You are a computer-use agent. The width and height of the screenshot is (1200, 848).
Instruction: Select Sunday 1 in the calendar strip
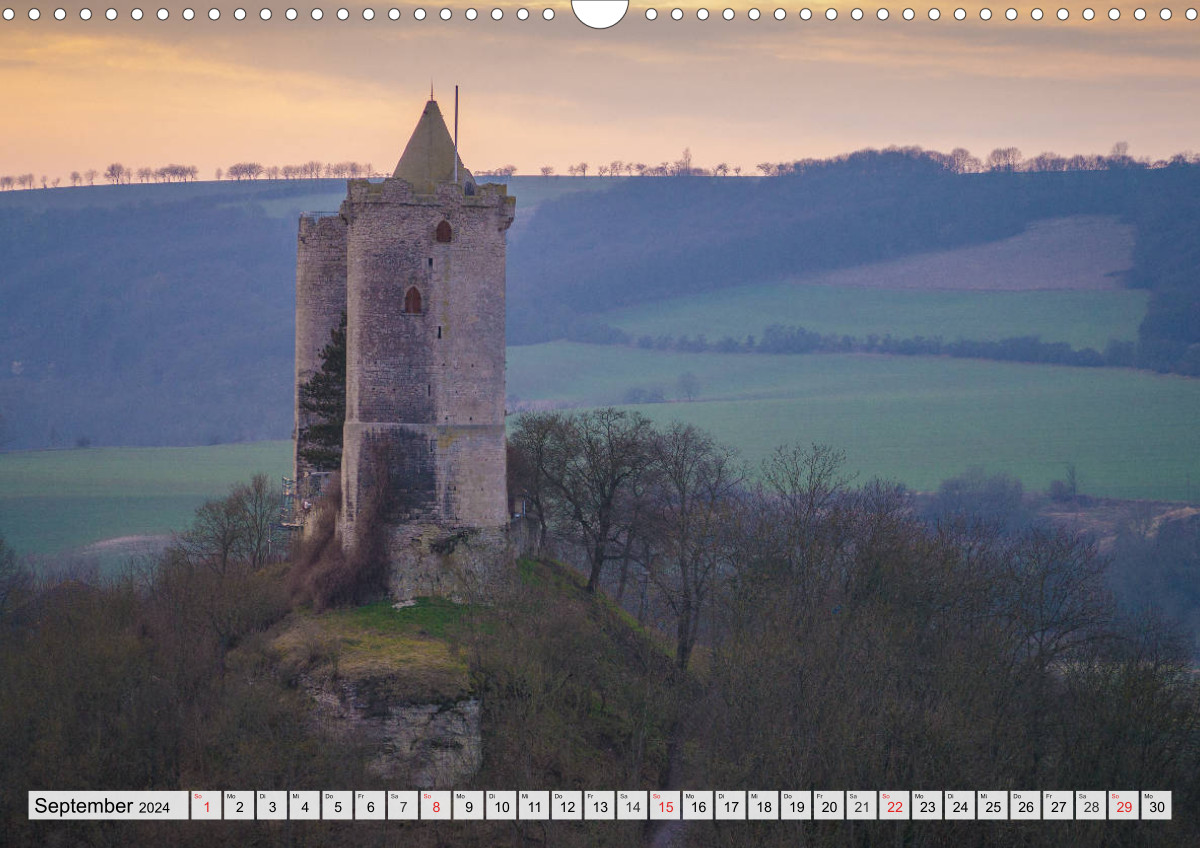(x=206, y=806)
